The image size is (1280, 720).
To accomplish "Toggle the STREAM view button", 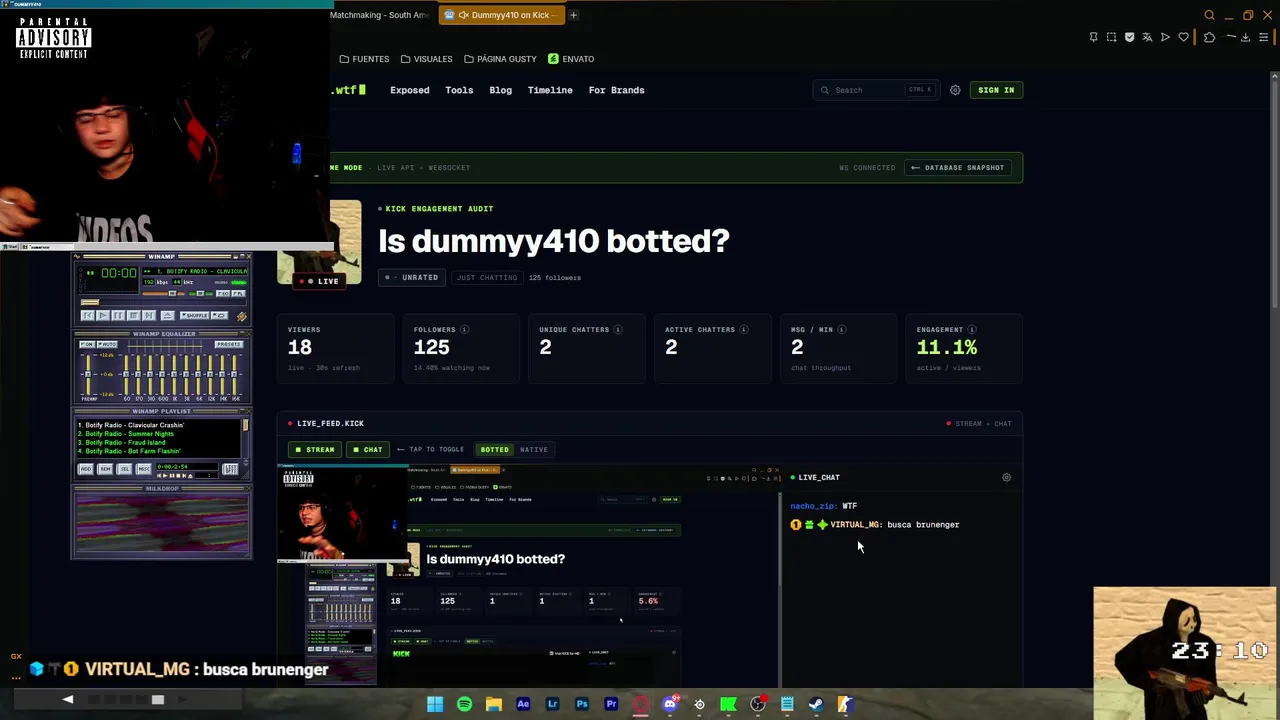I will tap(314, 450).
